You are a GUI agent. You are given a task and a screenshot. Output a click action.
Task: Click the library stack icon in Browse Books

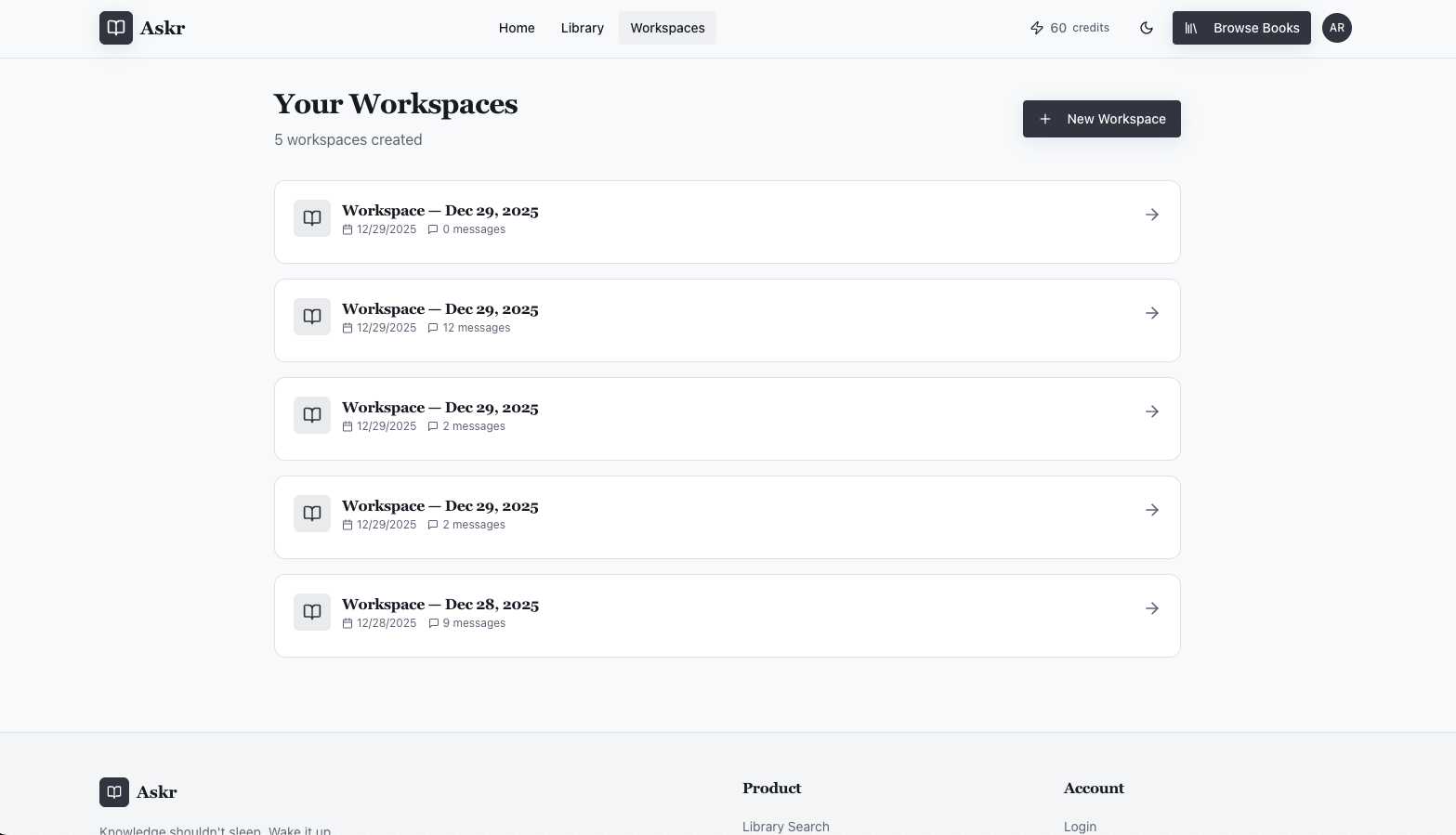pos(1192,28)
